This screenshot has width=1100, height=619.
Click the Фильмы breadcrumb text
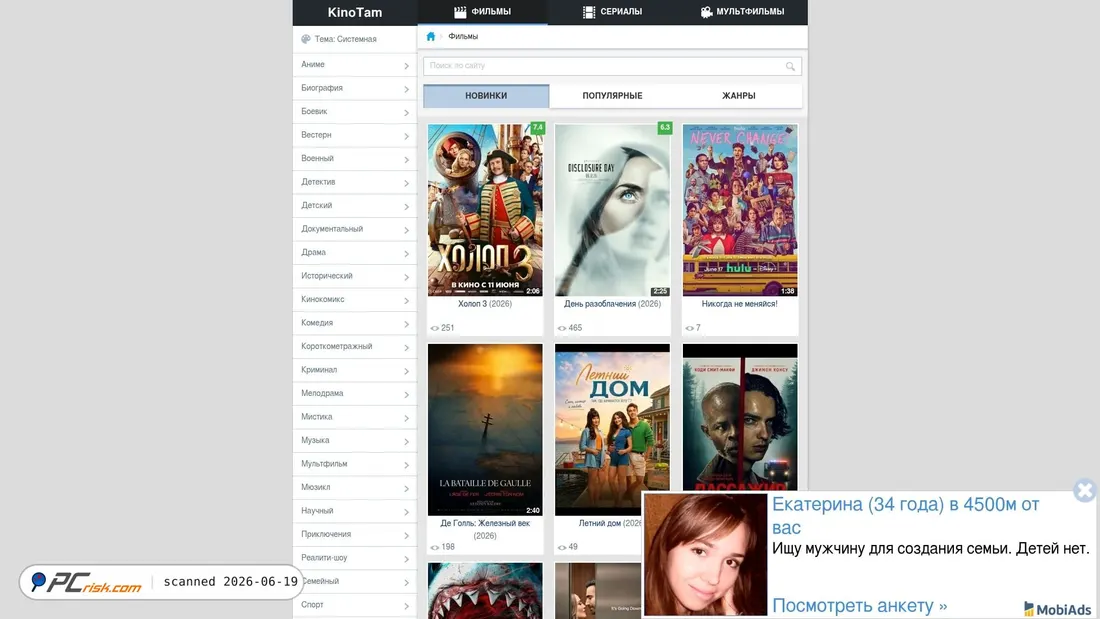tap(463, 36)
